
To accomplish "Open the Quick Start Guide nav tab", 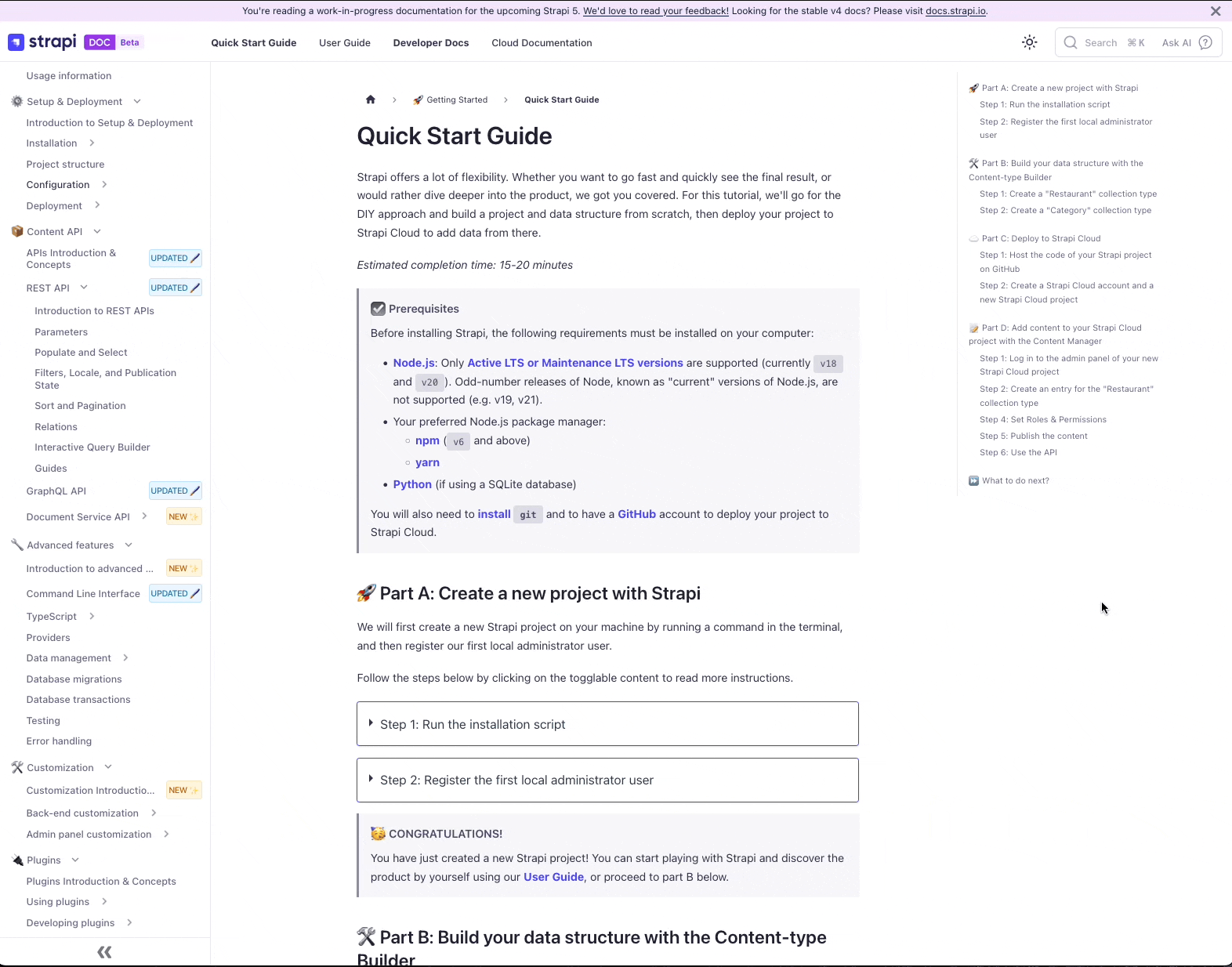I will click(x=254, y=43).
